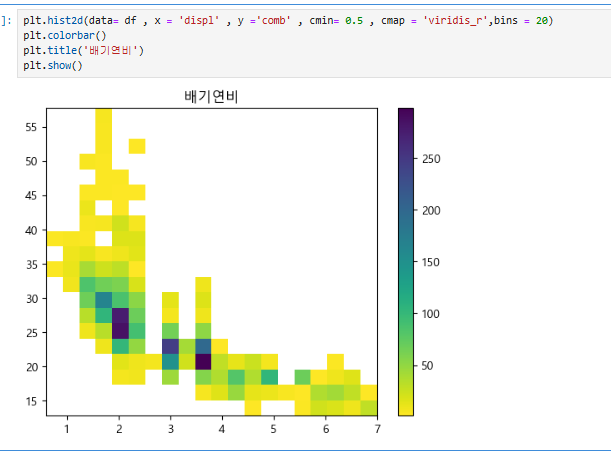611x457 pixels.
Task: Click the 'comb' string in the code
Action: (x=274, y=20)
